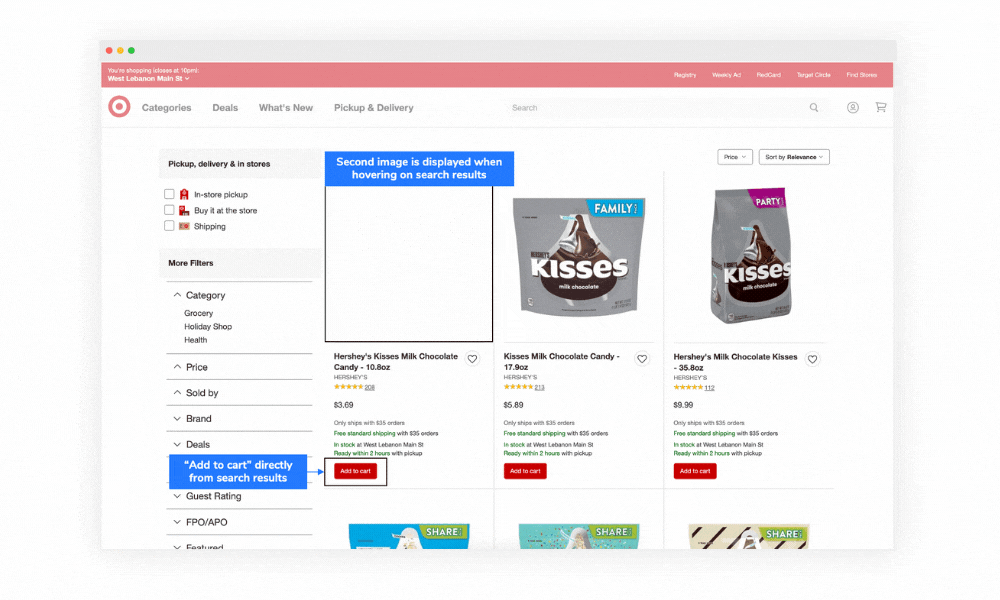Open the Find Stores link
The height and width of the screenshot is (600, 1000).
click(862, 75)
